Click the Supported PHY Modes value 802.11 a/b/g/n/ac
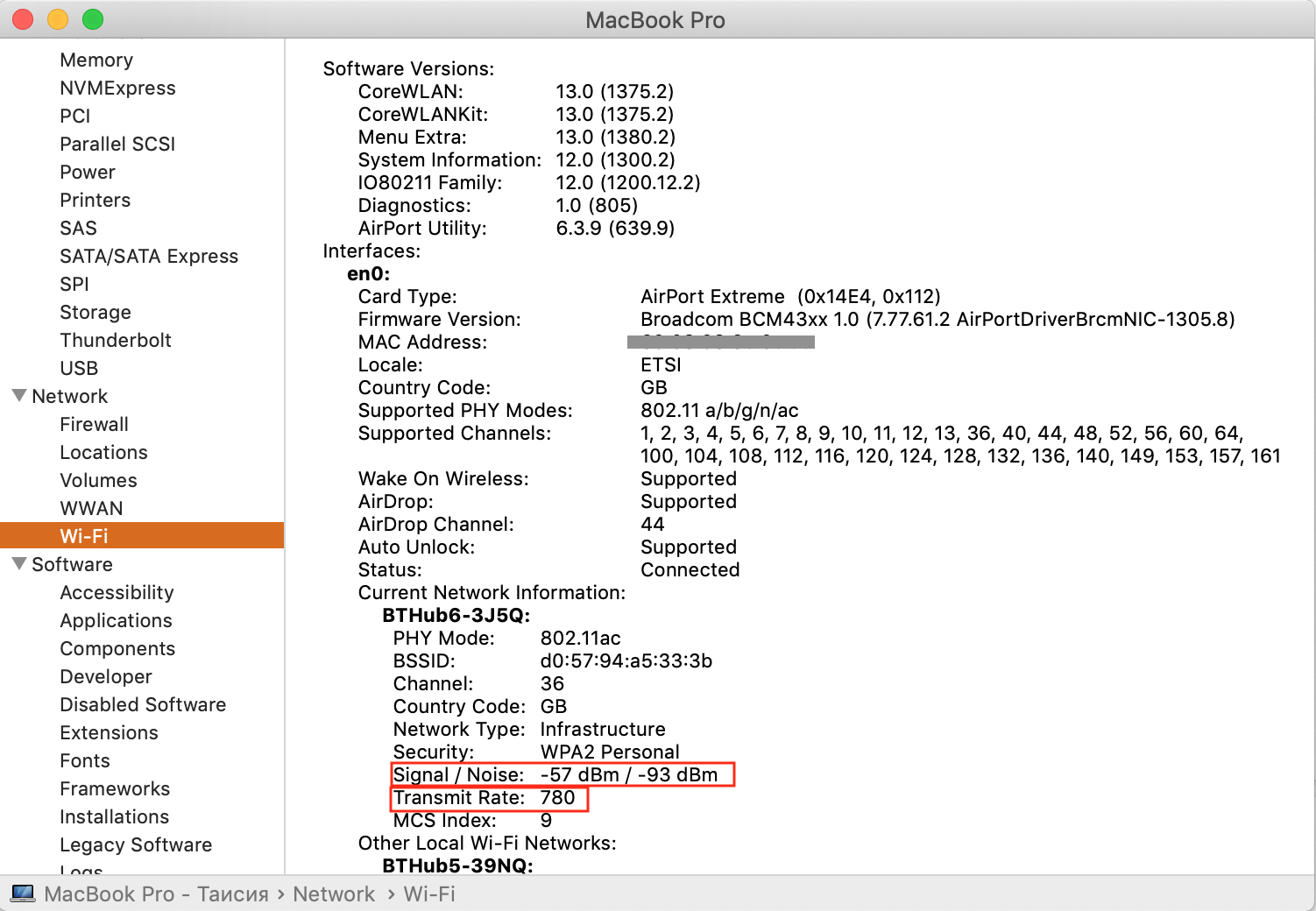The width and height of the screenshot is (1316, 911). [x=719, y=410]
